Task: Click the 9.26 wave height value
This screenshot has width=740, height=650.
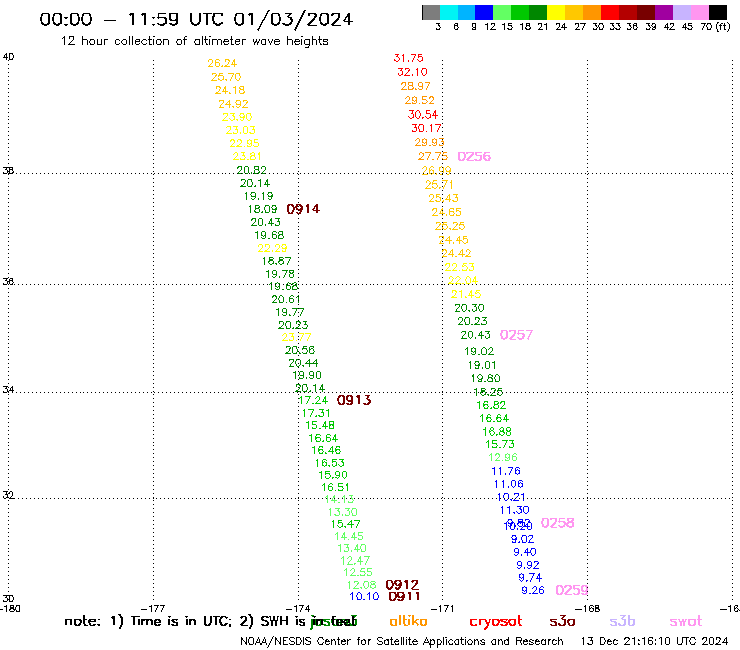Action: (x=532, y=590)
